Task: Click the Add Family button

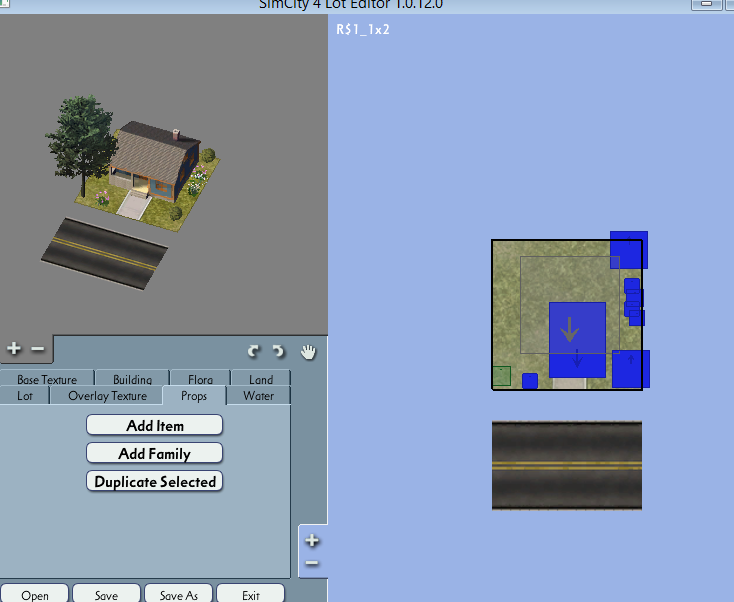Action: pos(154,453)
